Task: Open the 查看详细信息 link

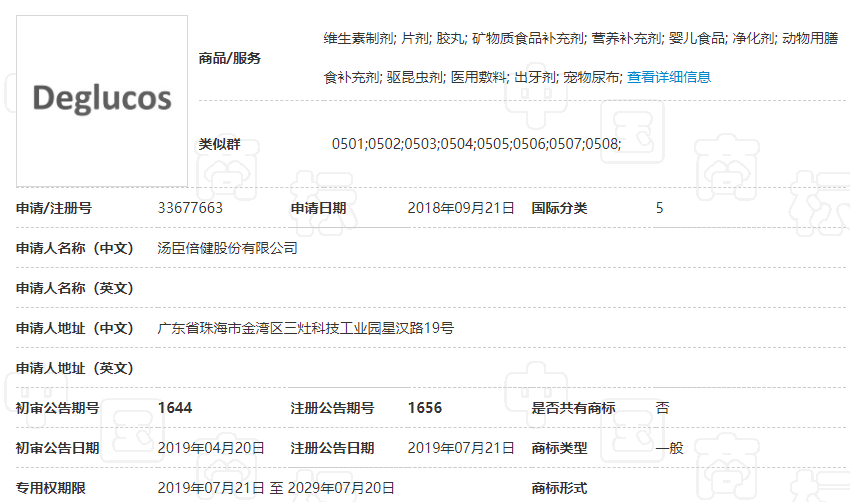Action: (668, 78)
